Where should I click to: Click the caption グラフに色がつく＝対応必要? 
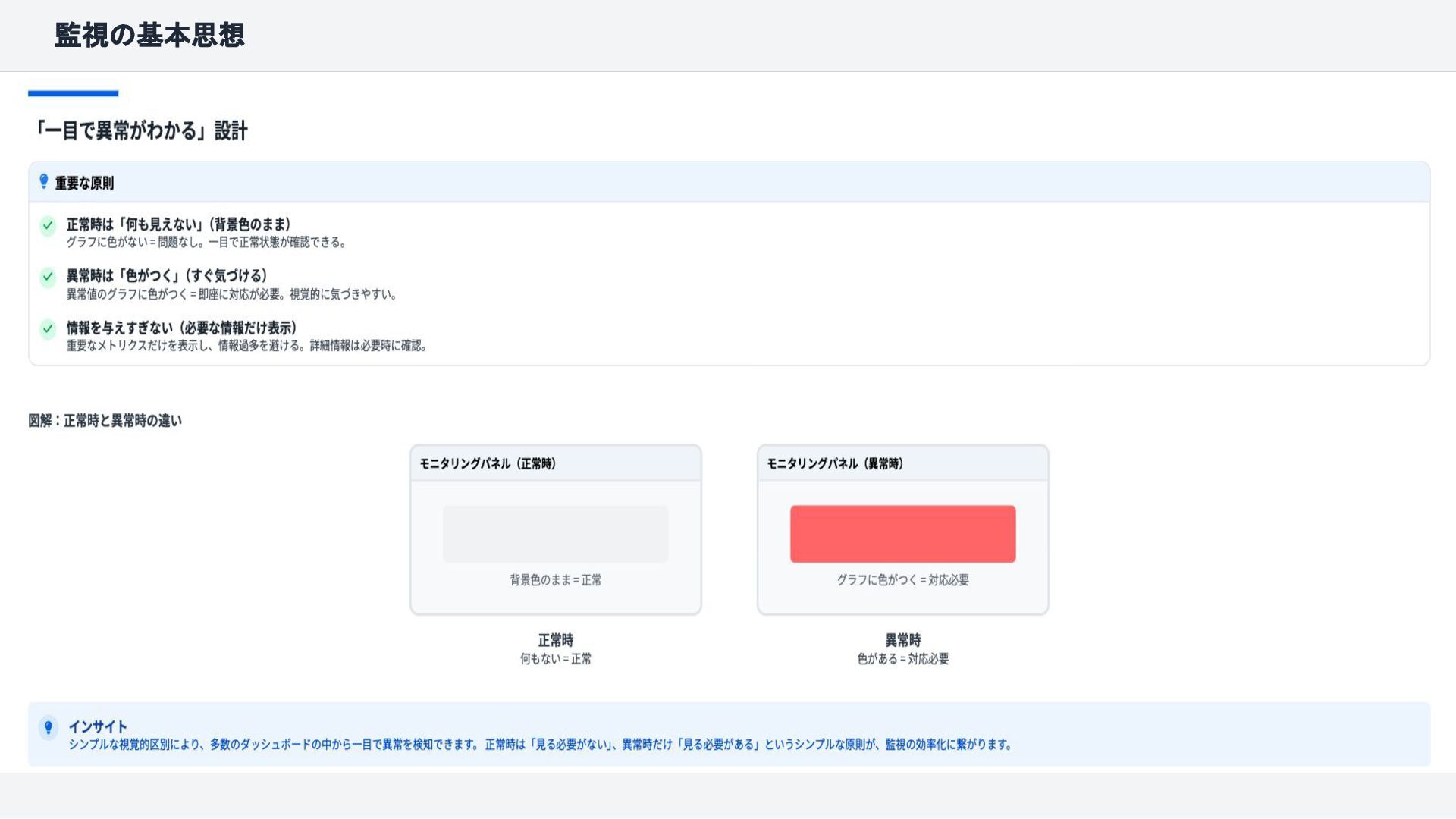pyautogui.click(x=902, y=580)
